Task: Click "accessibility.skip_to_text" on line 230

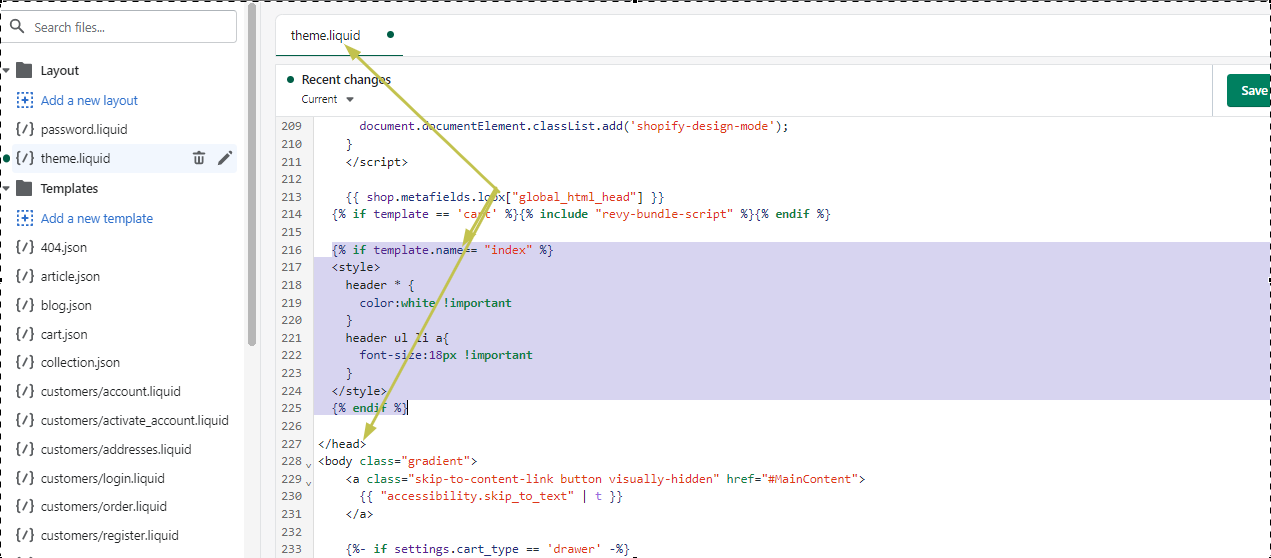Action: tap(476, 496)
